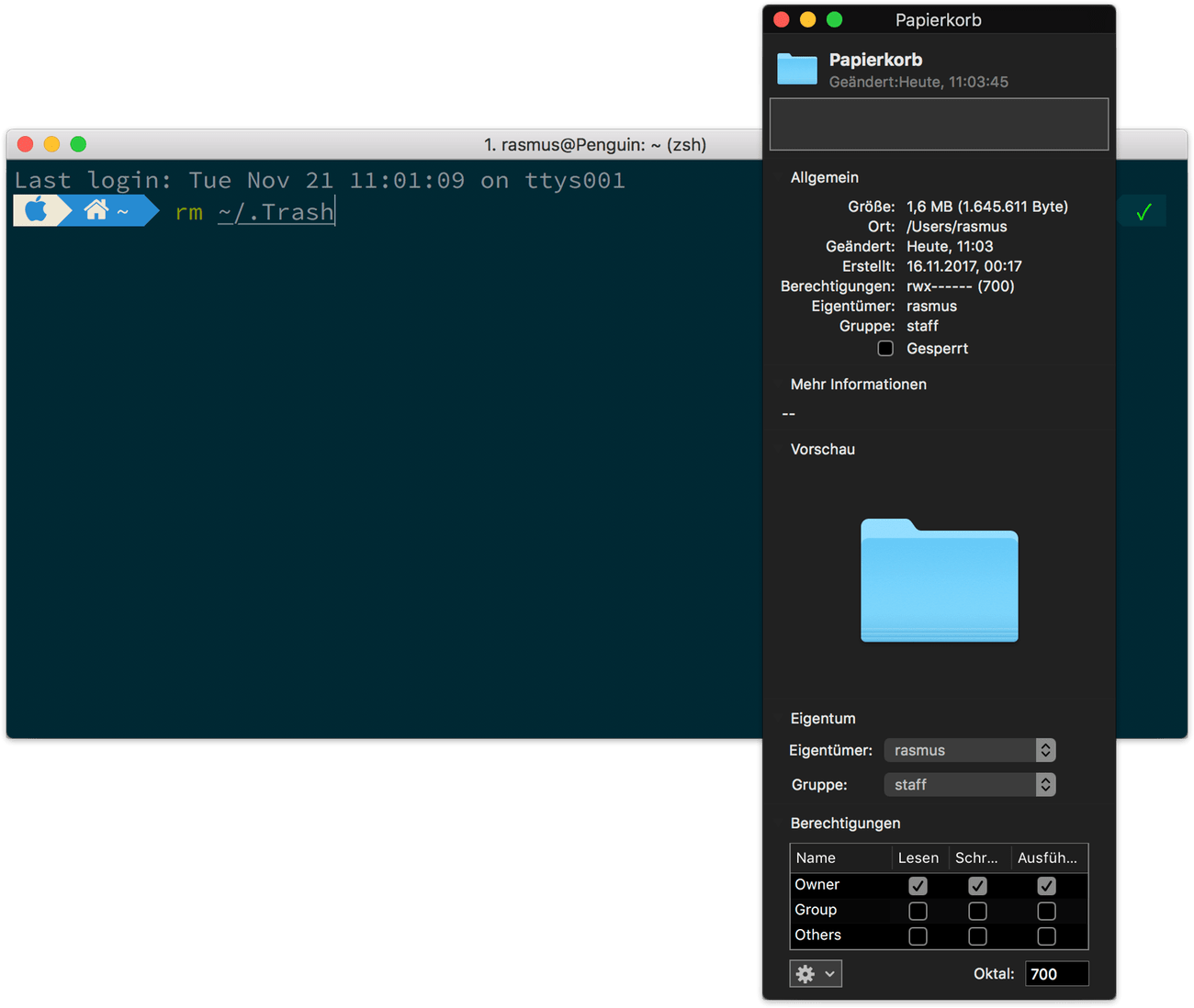
Task: Click the green checkmark status in terminal
Action: [1143, 212]
